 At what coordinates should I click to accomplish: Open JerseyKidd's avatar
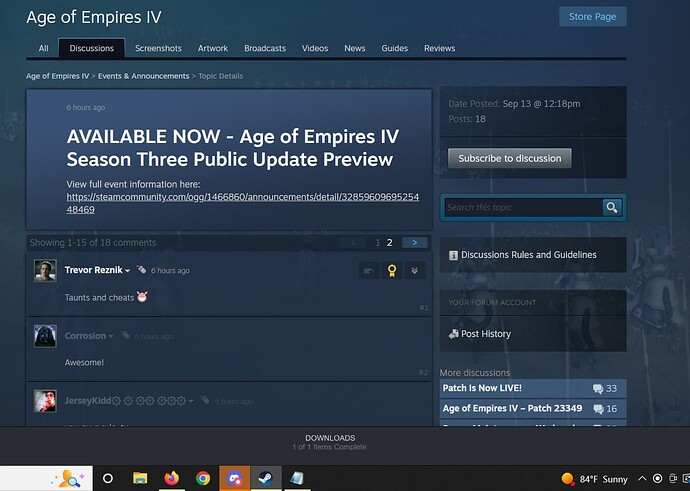45,401
